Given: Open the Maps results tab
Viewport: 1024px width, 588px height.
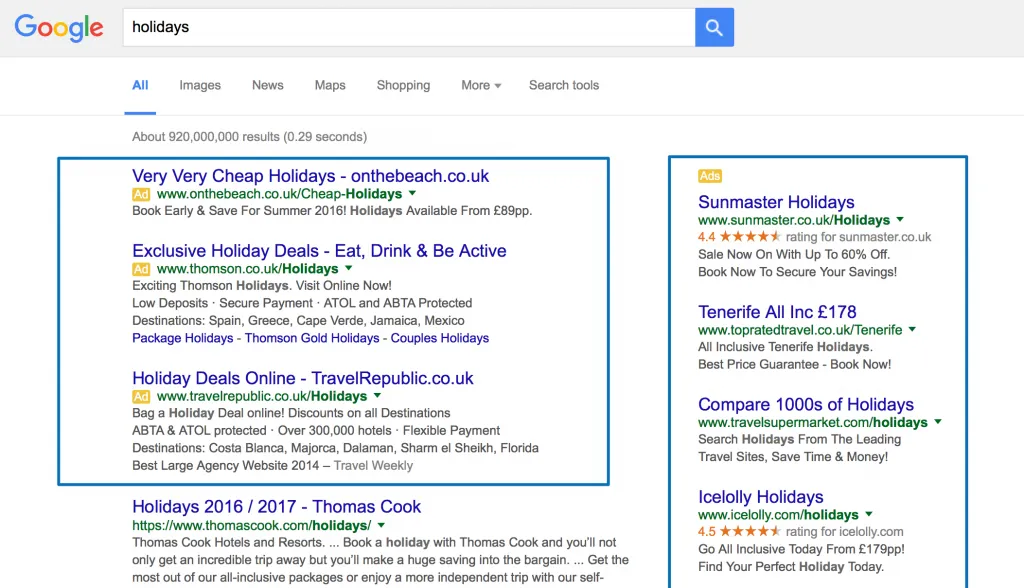Looking at the screenshot, I should click(330, 85).
